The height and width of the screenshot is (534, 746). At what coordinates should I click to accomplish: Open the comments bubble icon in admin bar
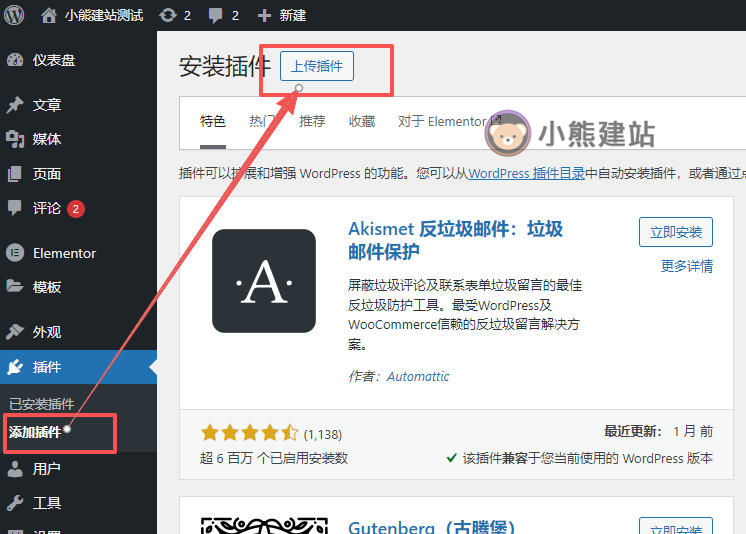pos(216,15)
